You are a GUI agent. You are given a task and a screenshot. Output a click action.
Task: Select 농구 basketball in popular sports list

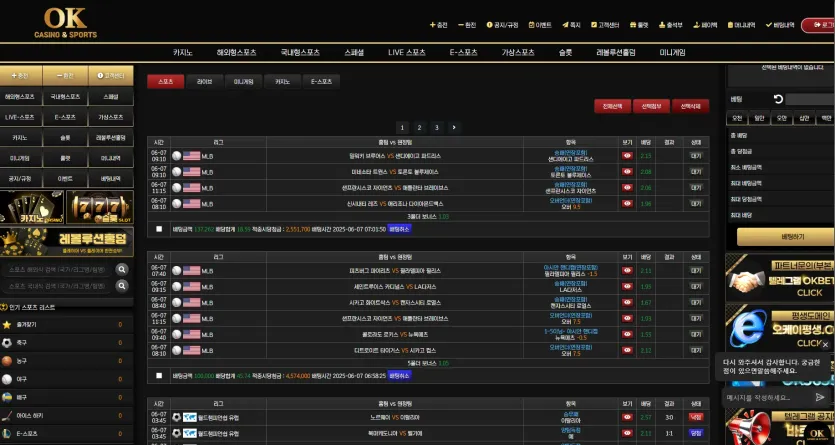tap(67, 361)
